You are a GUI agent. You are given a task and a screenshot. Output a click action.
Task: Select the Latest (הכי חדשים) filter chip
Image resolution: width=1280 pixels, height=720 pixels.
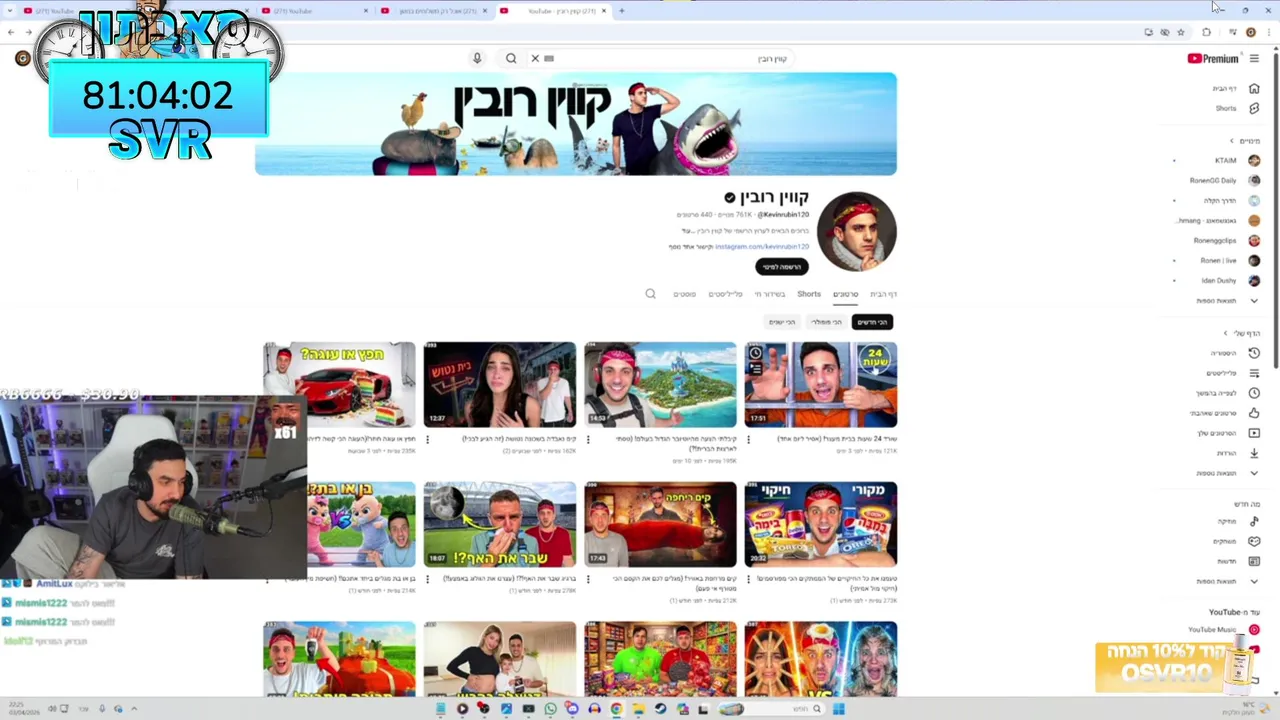[x=872, y=322]
